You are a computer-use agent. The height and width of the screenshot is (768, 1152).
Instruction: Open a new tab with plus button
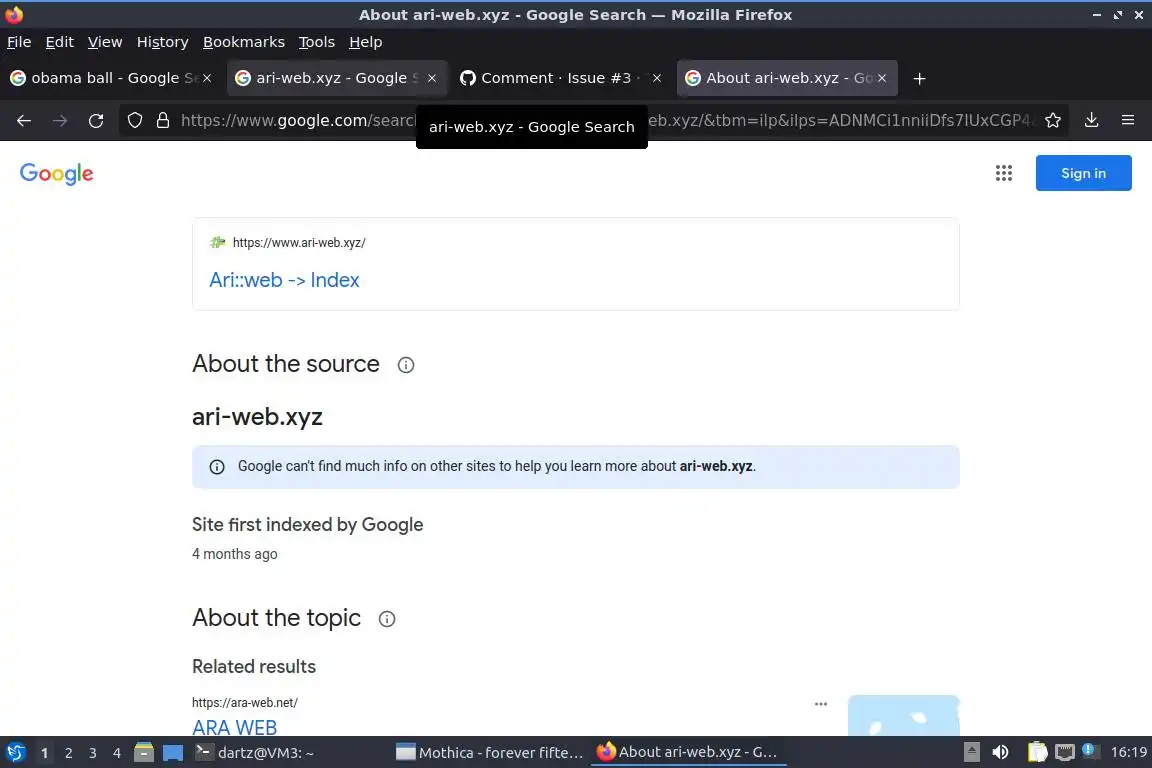[x=919, y=79]
